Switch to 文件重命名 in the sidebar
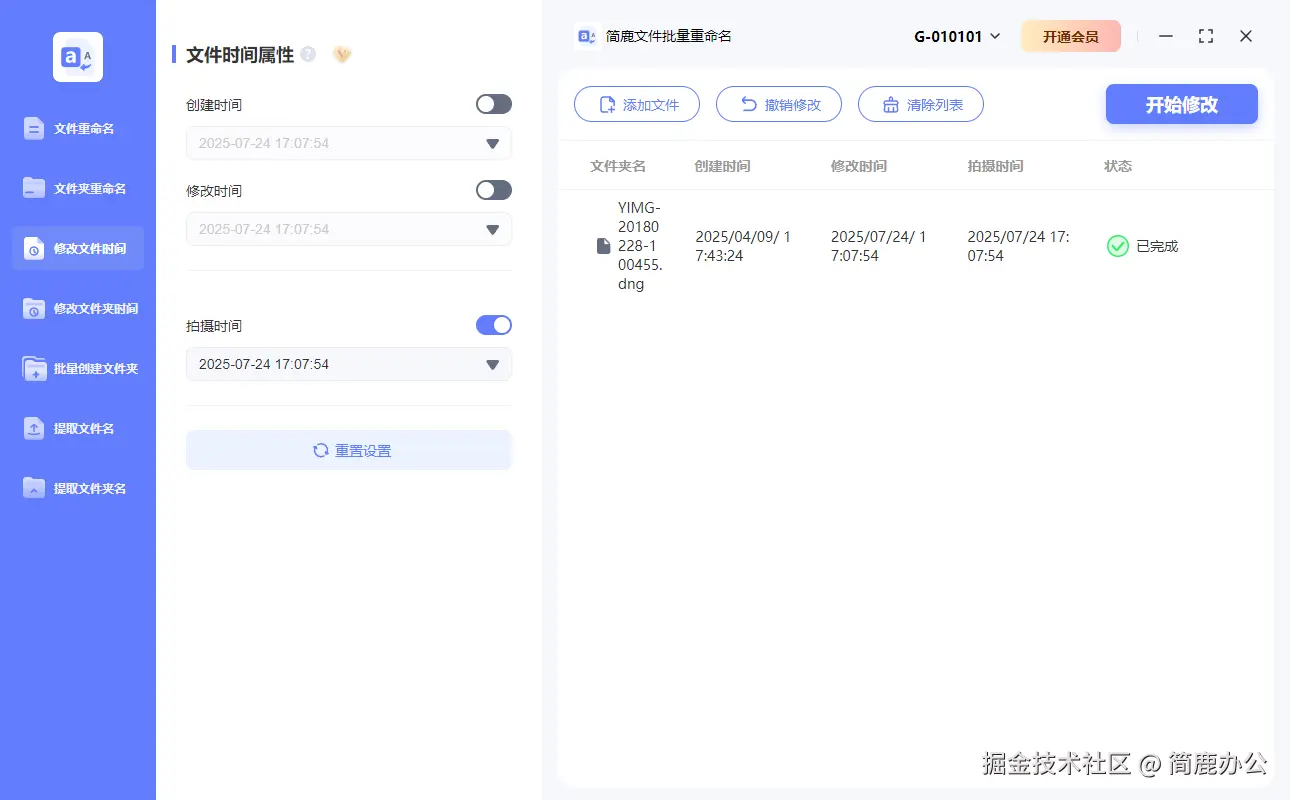1290x800 pixels. pyautogui.click(x=78, y=128)
